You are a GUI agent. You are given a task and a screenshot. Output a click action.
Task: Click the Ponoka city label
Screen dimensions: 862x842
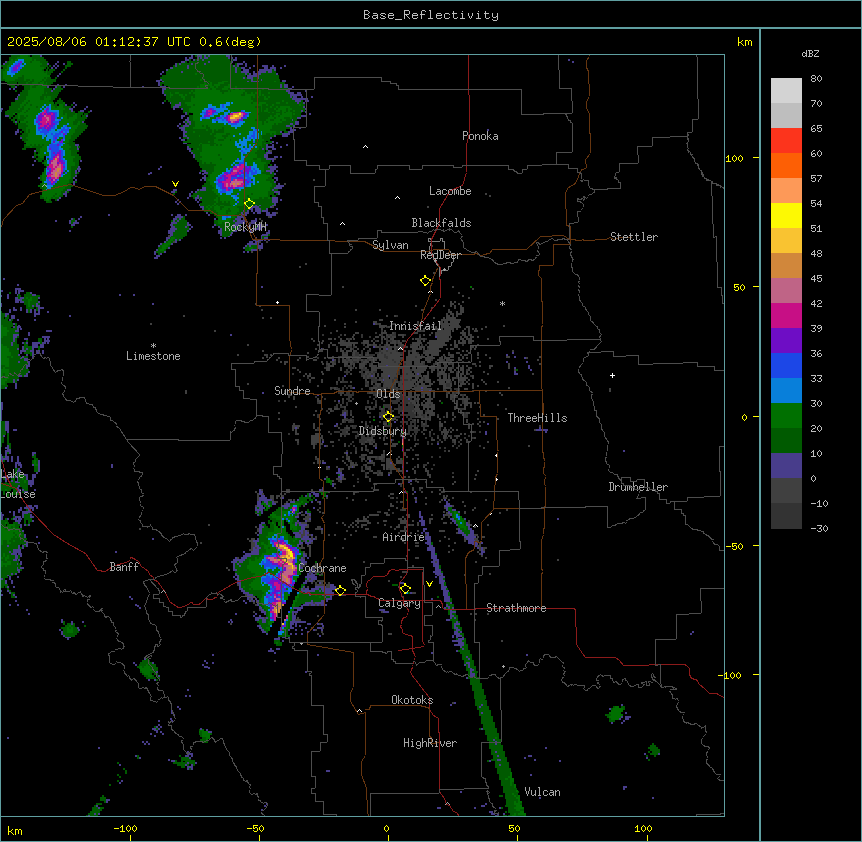[480, 136]
